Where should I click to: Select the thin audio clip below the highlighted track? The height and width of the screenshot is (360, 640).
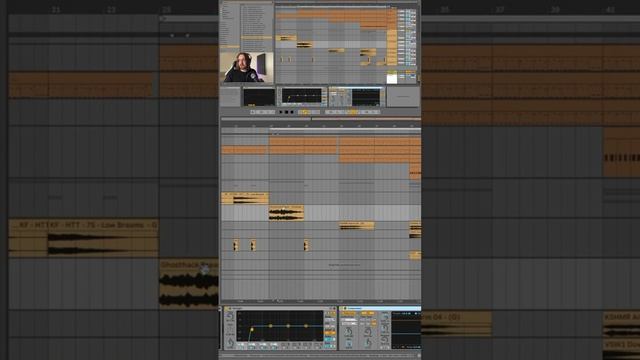(357, 225)
